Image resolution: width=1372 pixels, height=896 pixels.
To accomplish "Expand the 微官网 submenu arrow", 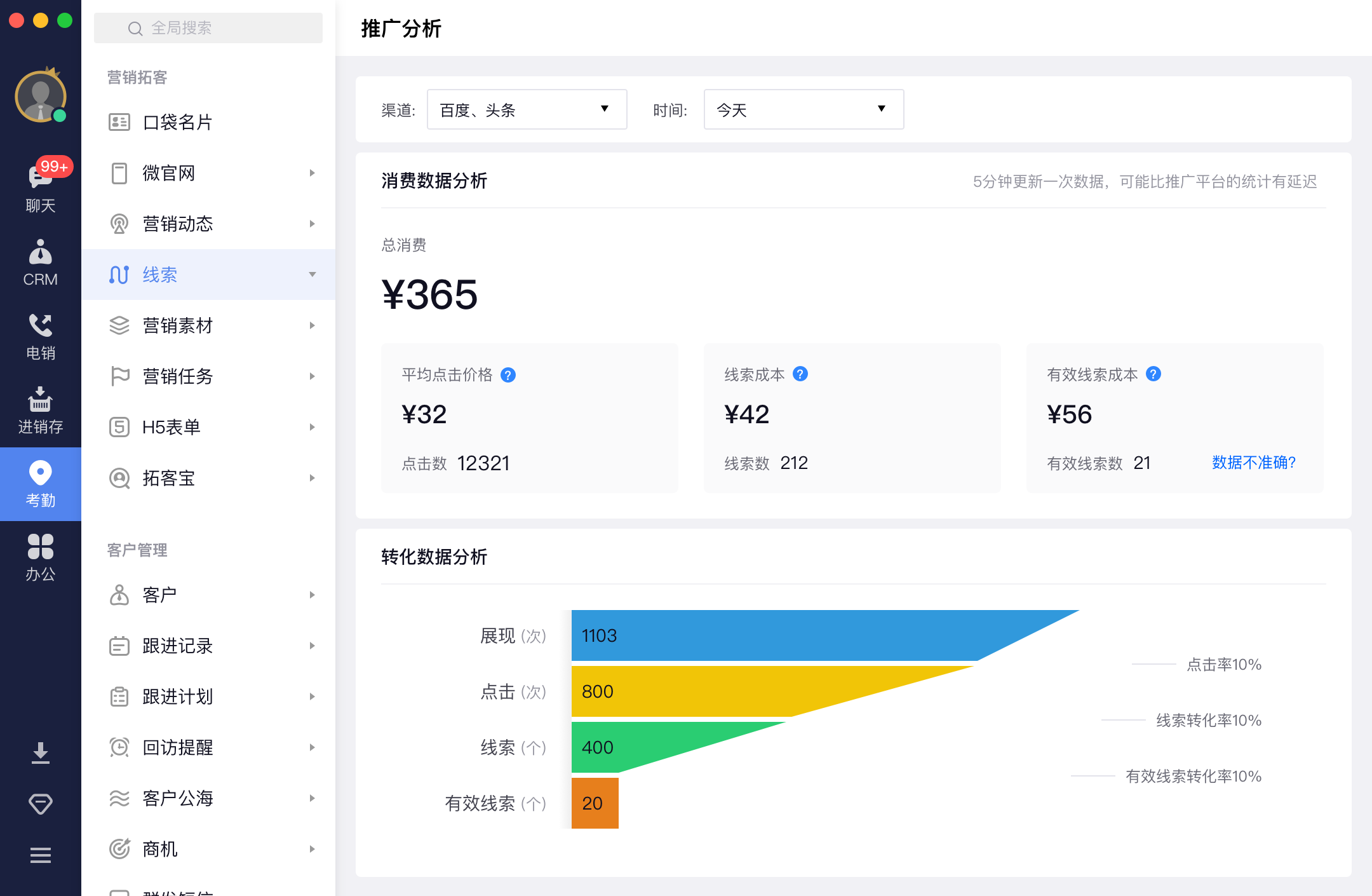I will coord(312,173).
